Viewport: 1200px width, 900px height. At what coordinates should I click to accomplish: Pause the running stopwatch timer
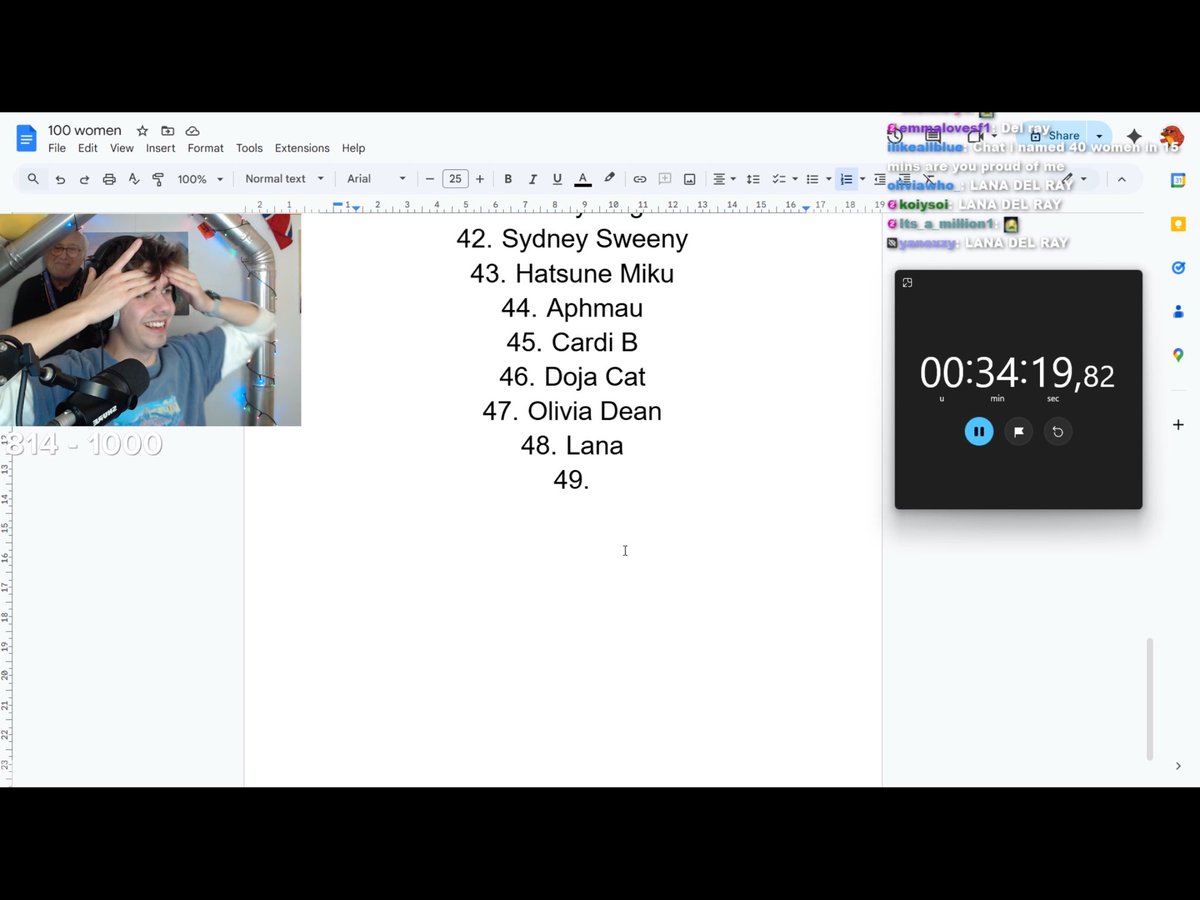click(979, 431)
